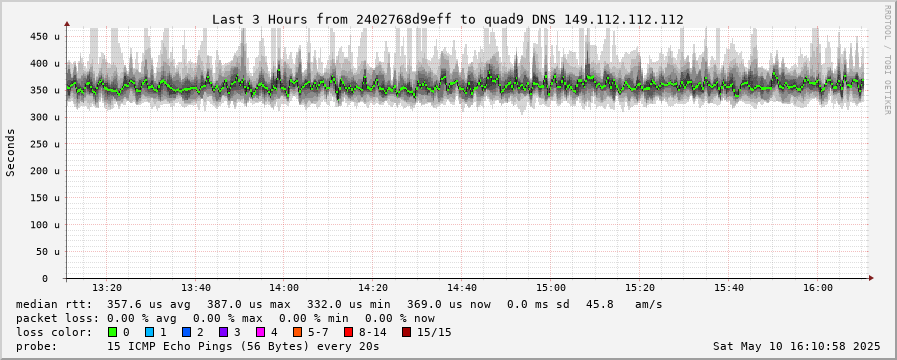
Task: Click the Seconds y-axis title
Action: [x=11, y=152]
